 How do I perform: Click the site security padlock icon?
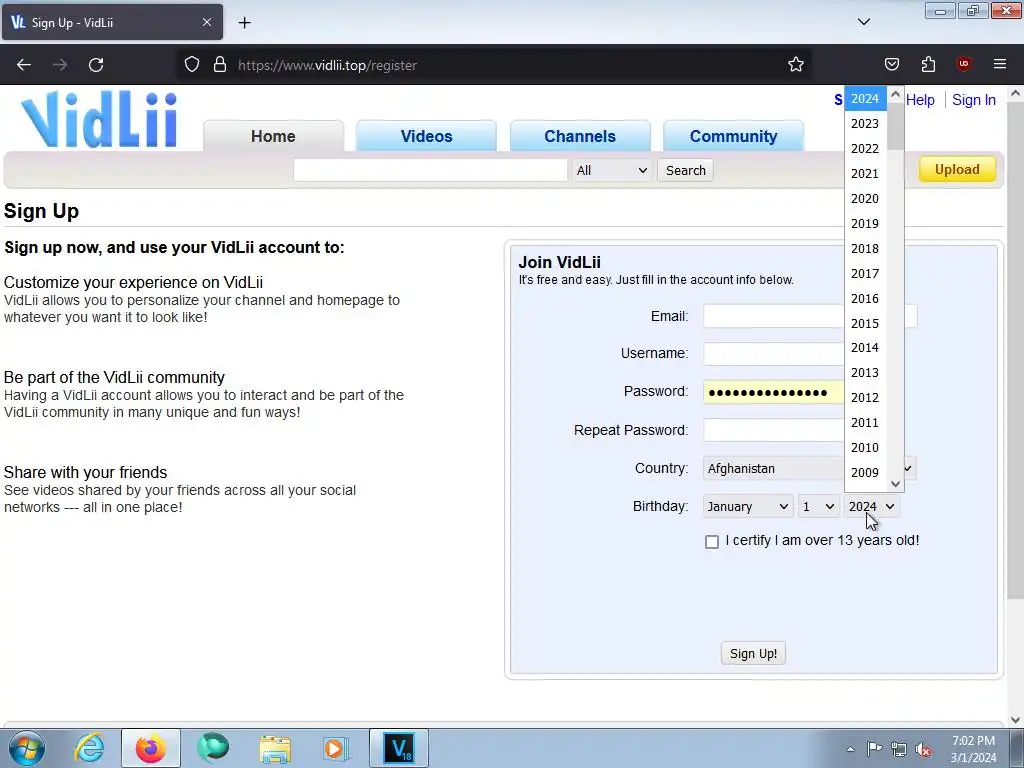point(220,65)
